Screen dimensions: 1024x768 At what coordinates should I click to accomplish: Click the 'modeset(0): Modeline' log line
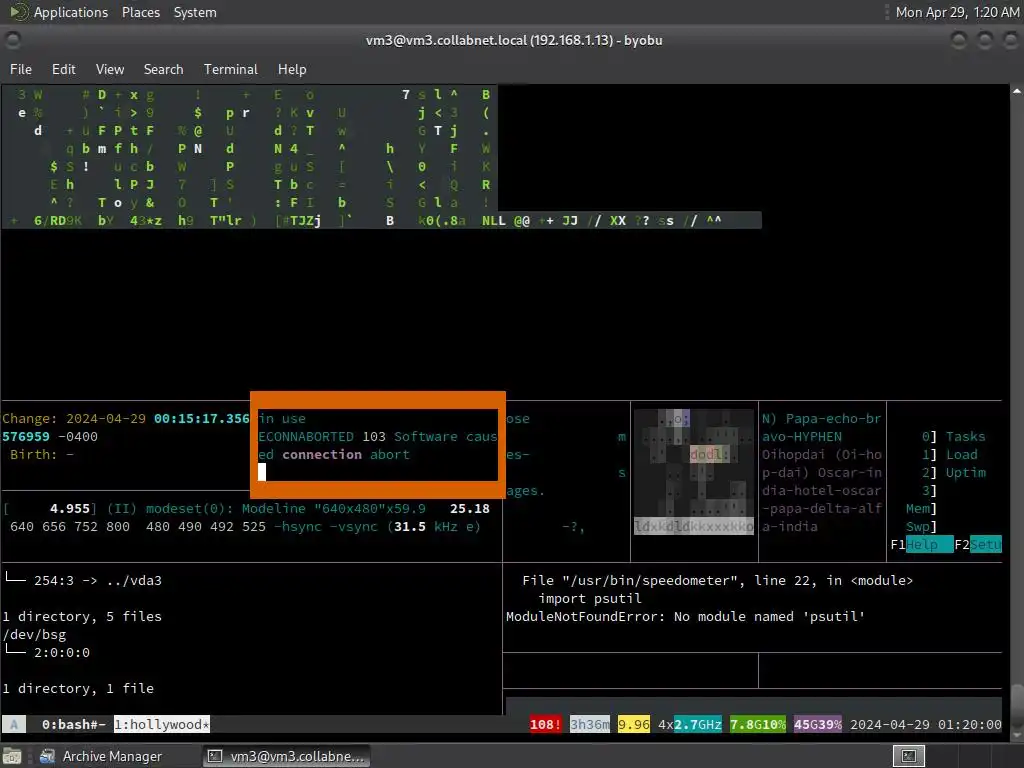coord(246,509)
